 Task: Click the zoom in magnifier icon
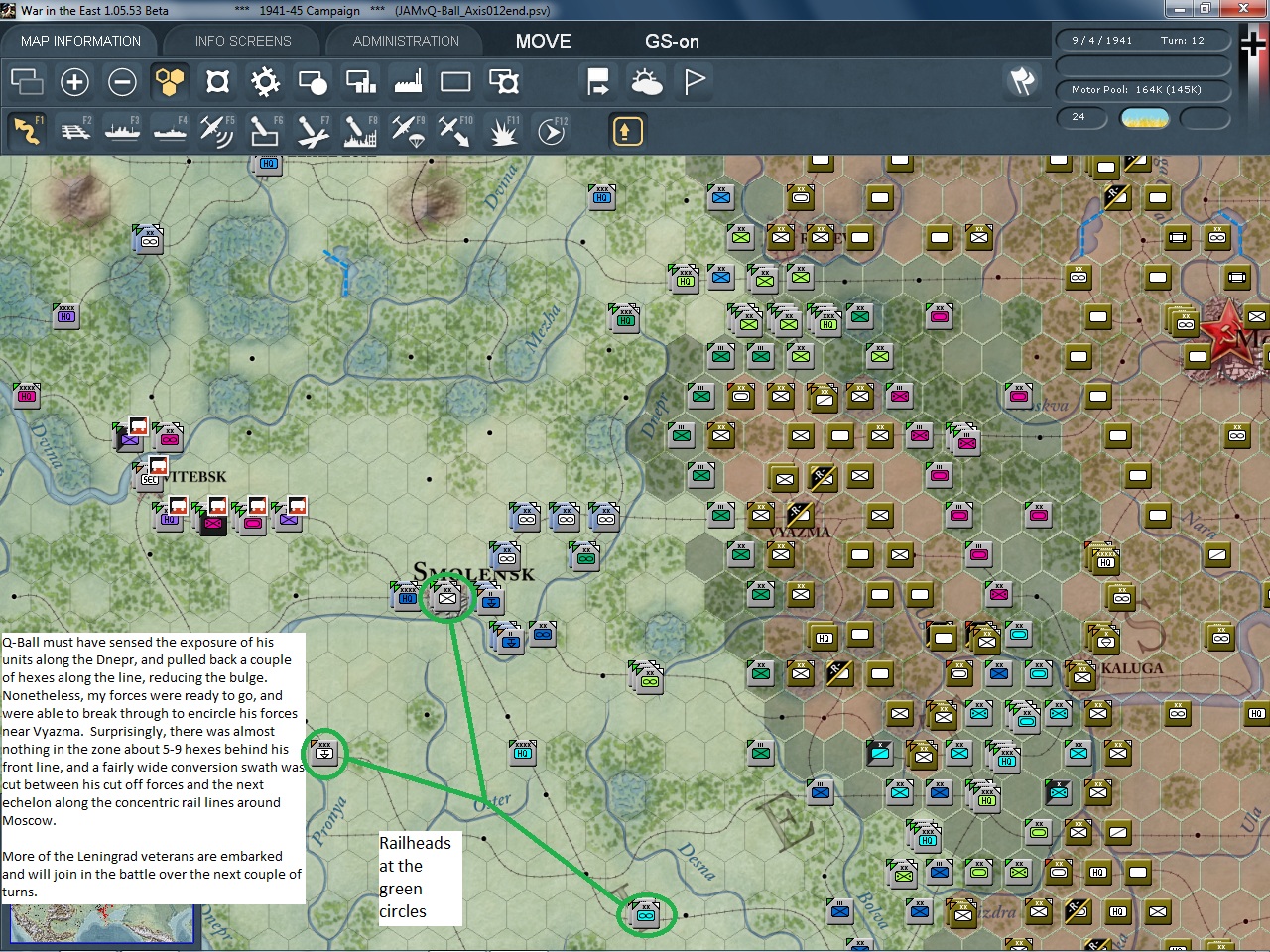(x=74, y=82)
